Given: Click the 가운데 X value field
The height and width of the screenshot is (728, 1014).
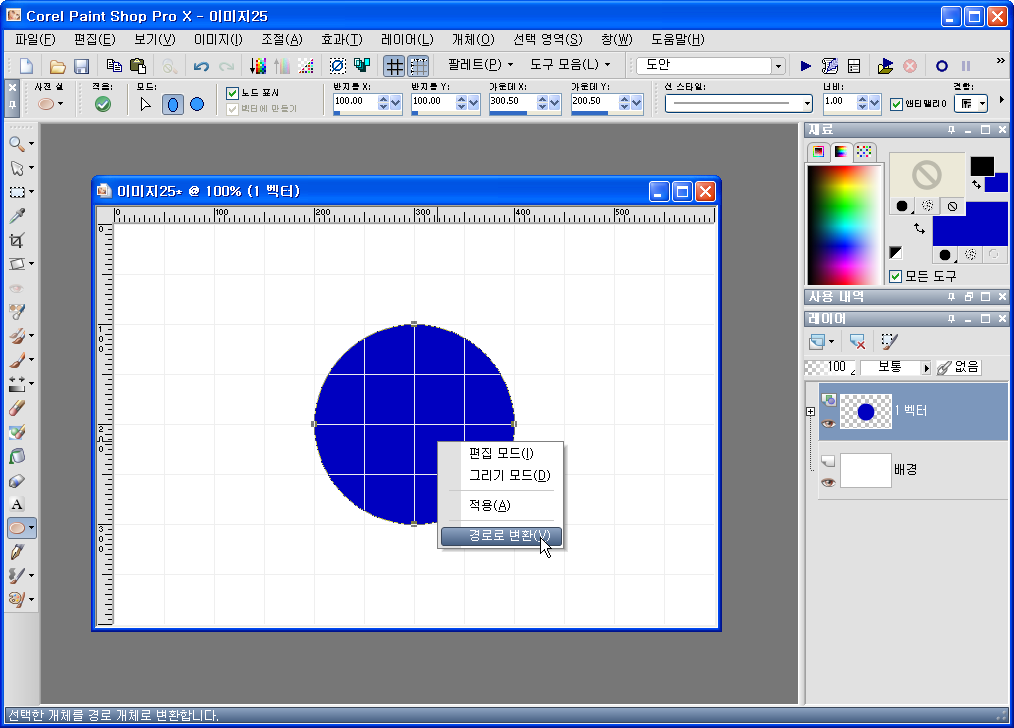Looking at the screenshot, I should pyautogui.click(x=512, y=102).
